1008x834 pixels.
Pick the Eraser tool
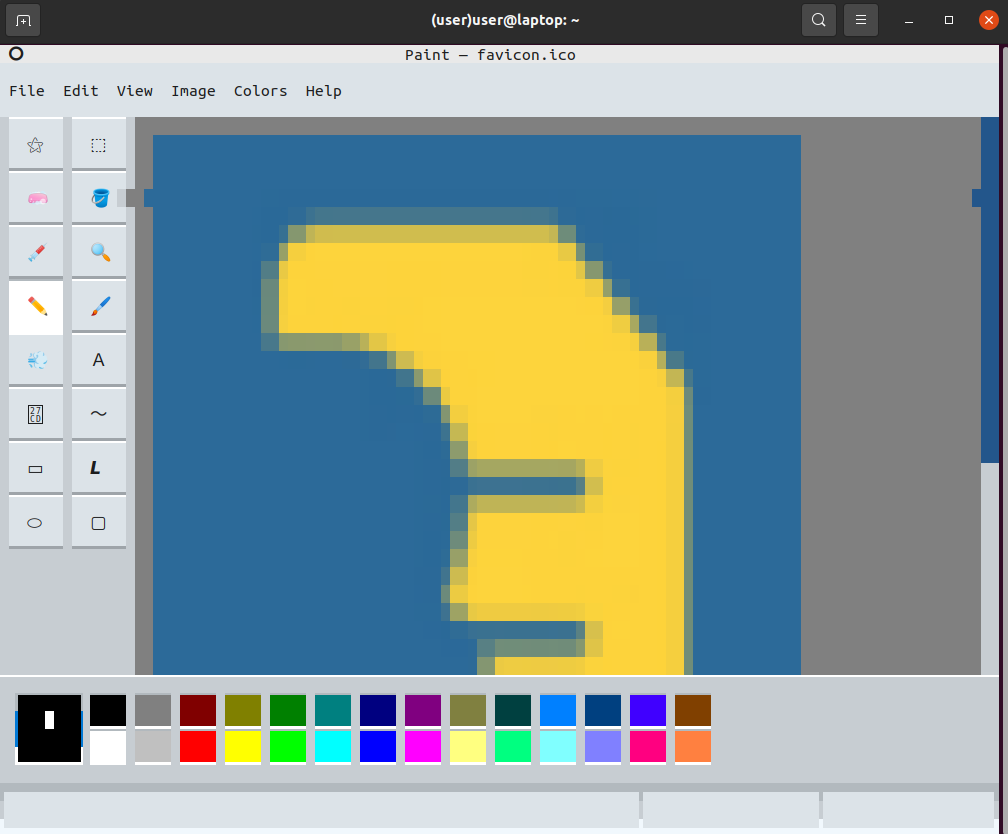36,198
